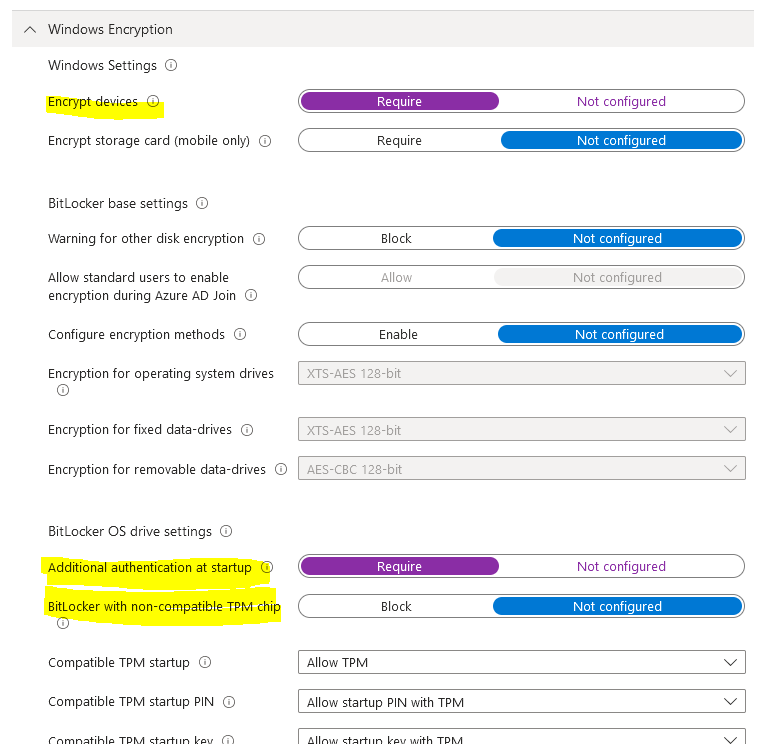
Task: Open the Compatible TPM startup PIN dropdown
Action: tap(521, 702)
